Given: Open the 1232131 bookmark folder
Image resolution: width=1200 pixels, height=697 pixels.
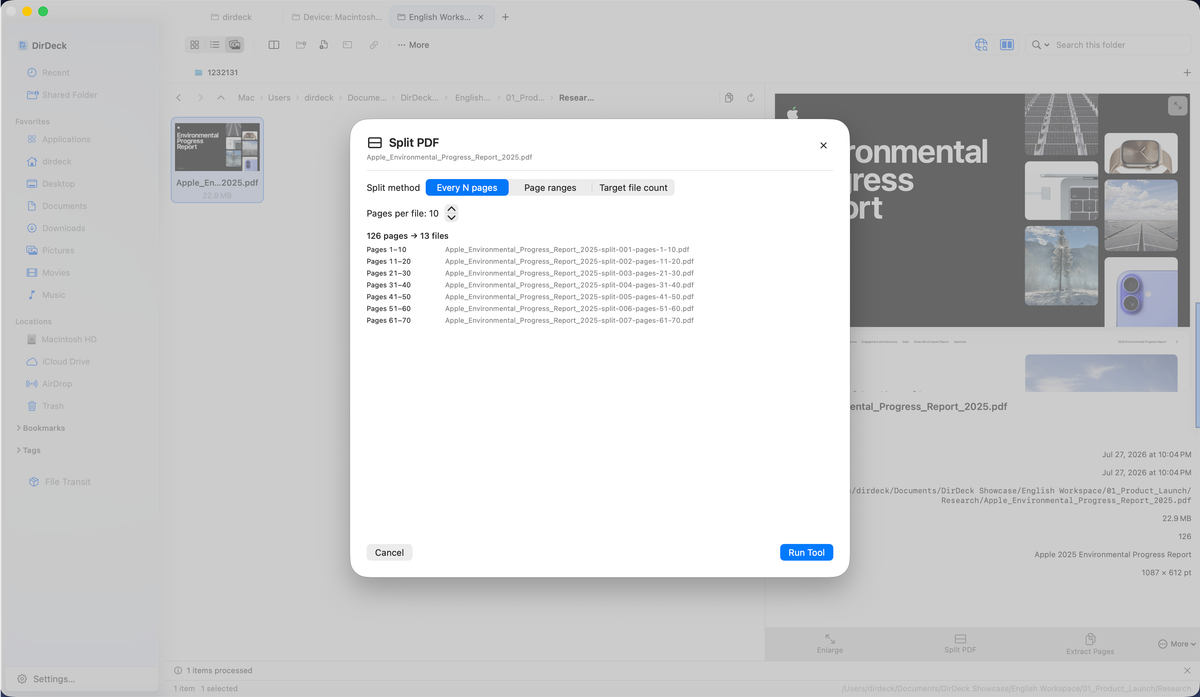Looking at the screenshot, I should [216, 73].
